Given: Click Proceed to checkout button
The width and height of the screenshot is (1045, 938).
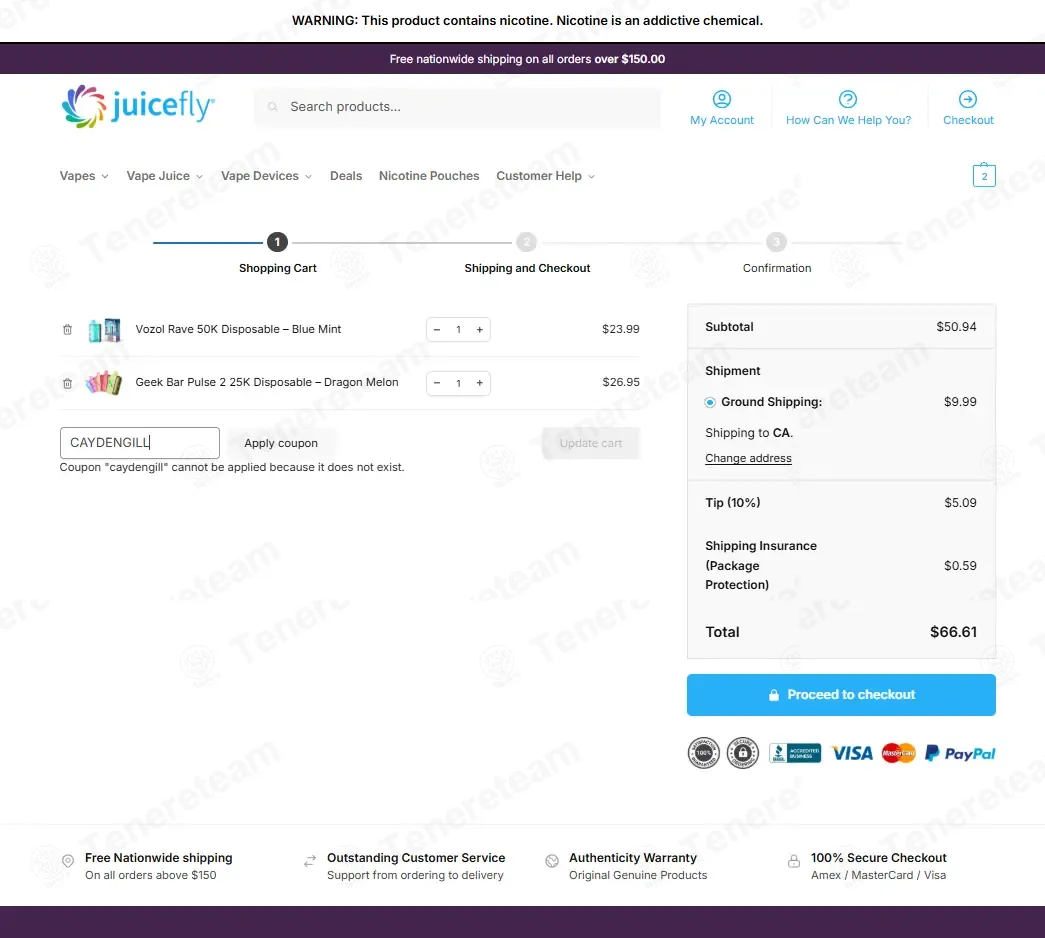Looking at the screenshot, I should coord(841,695).
